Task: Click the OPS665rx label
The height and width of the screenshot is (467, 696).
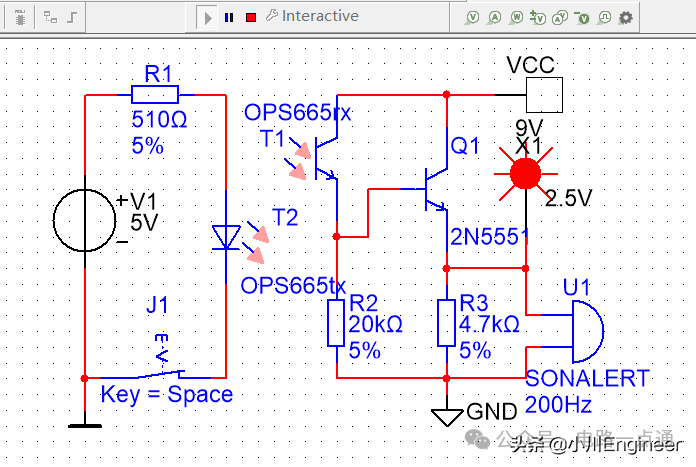Action: (x=298, y=112)
